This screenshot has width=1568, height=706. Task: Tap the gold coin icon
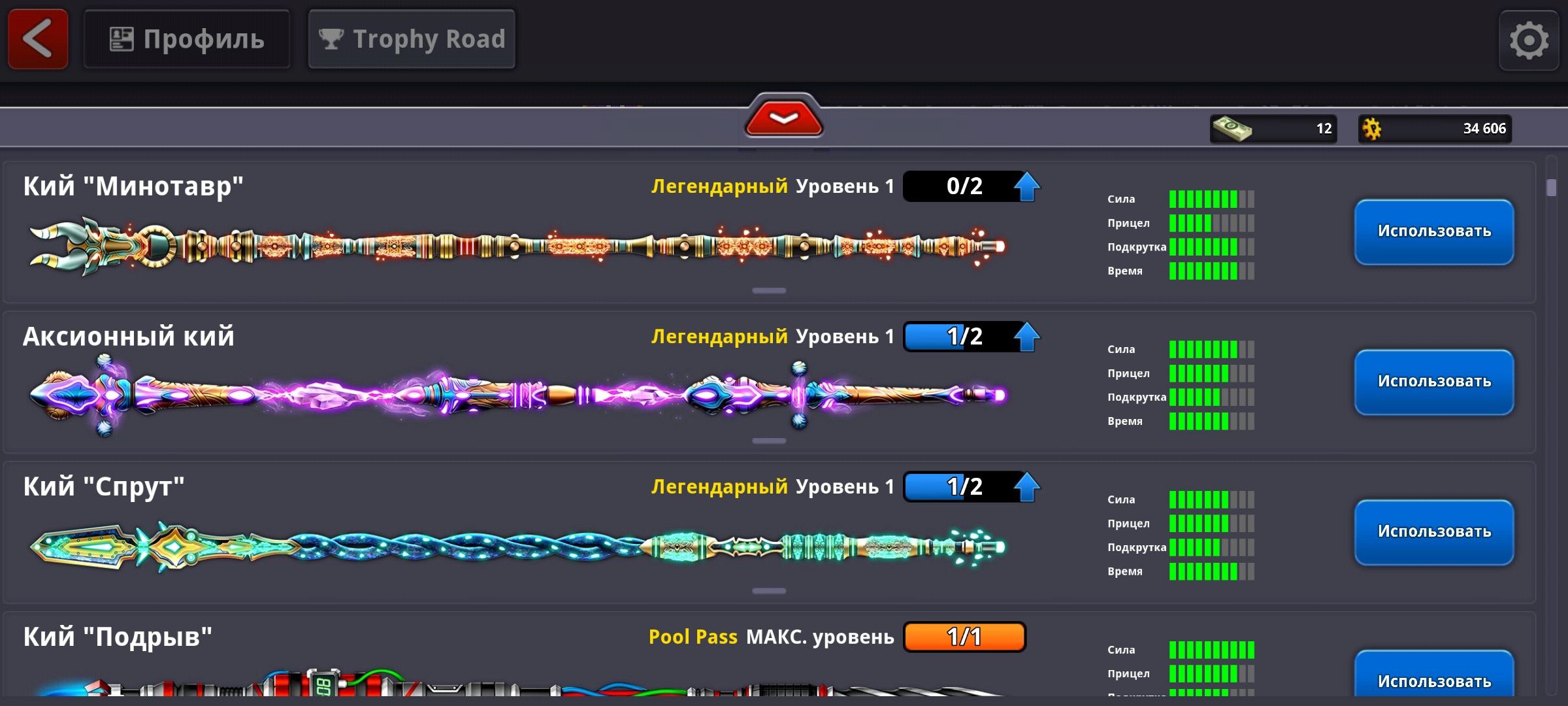click(1372, 129)
